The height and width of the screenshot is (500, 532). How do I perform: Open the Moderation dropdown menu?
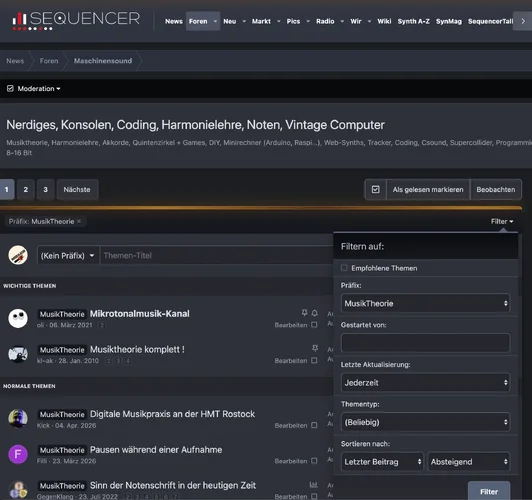[x=39, y=89]
